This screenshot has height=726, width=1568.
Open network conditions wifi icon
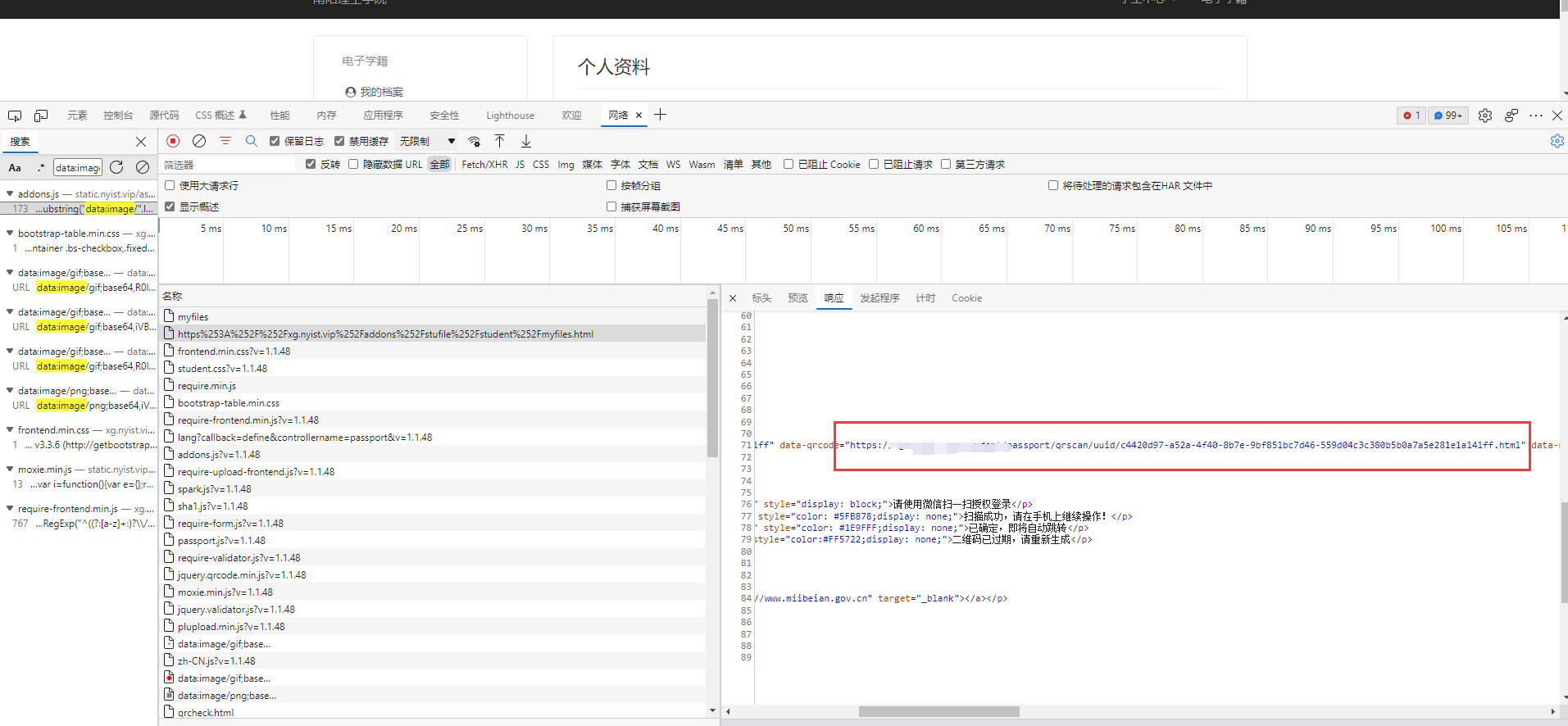tap(474, 141)
